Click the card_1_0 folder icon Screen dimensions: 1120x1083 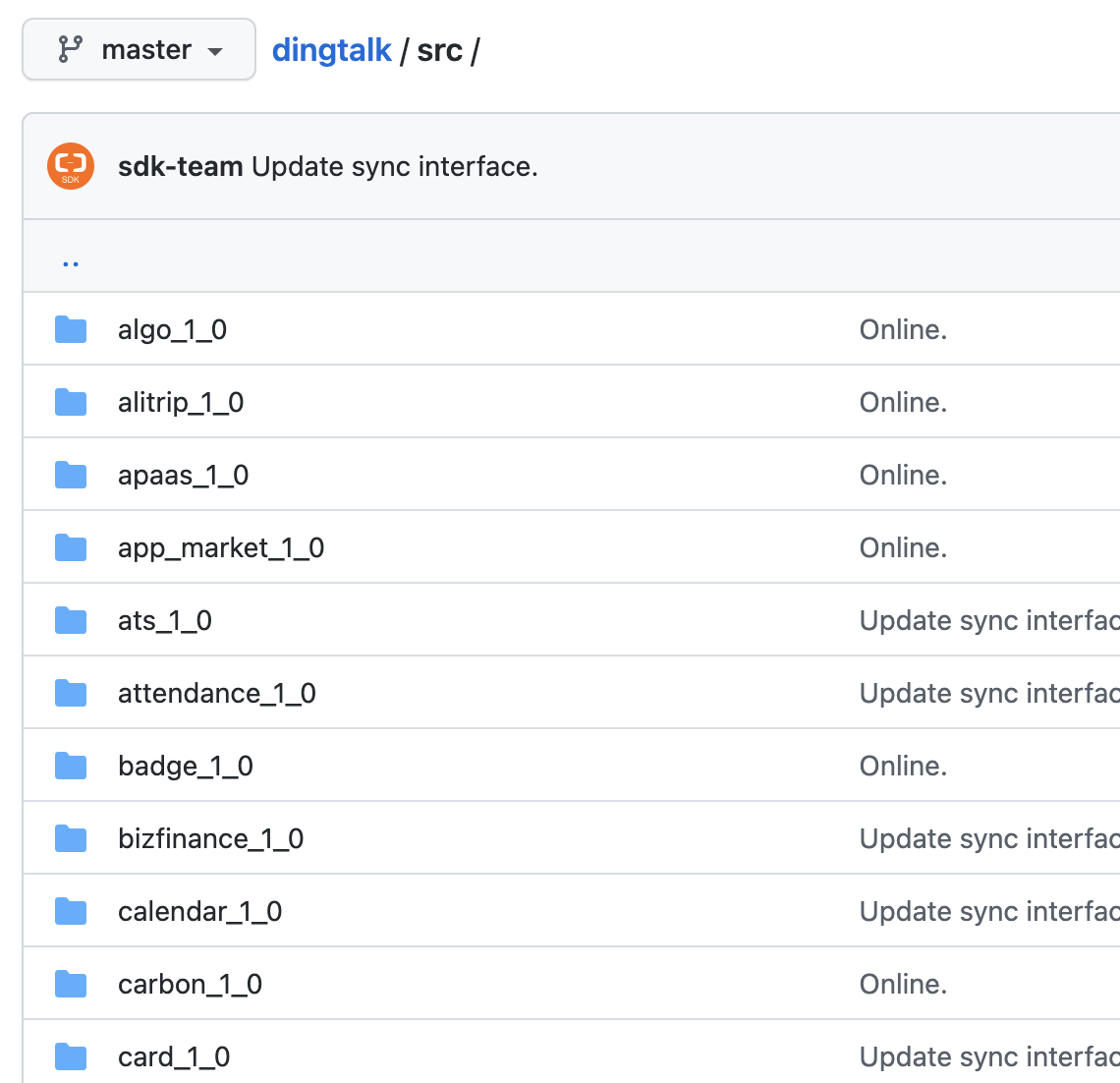point(71,1057)
